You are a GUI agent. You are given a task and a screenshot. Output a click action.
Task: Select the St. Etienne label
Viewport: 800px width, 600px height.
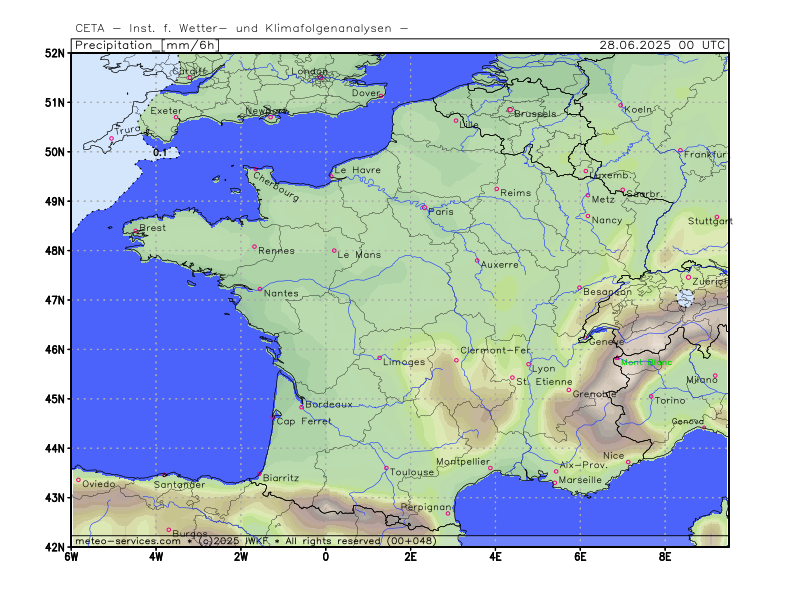(x=544, y=382)
